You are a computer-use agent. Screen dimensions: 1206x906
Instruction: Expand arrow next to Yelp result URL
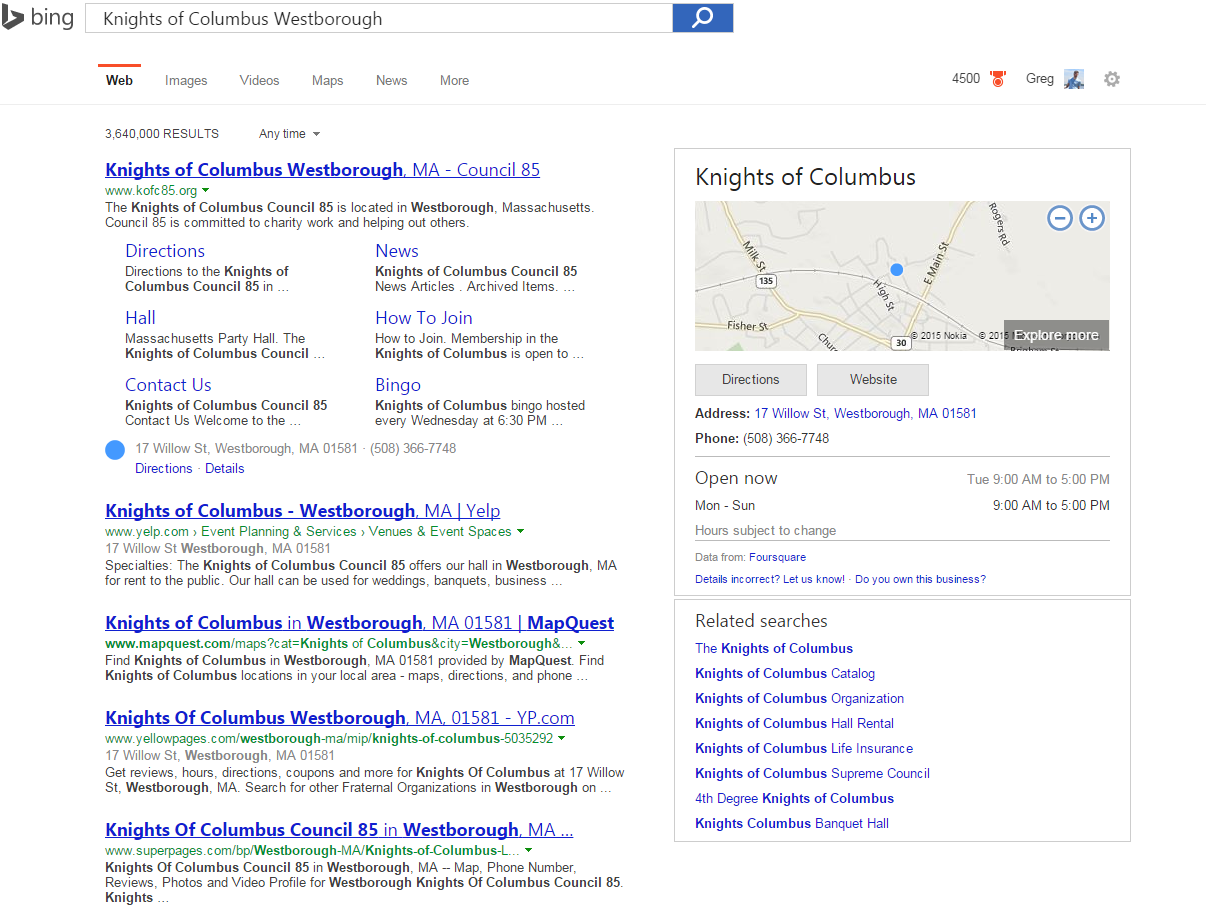pos(520,531)
